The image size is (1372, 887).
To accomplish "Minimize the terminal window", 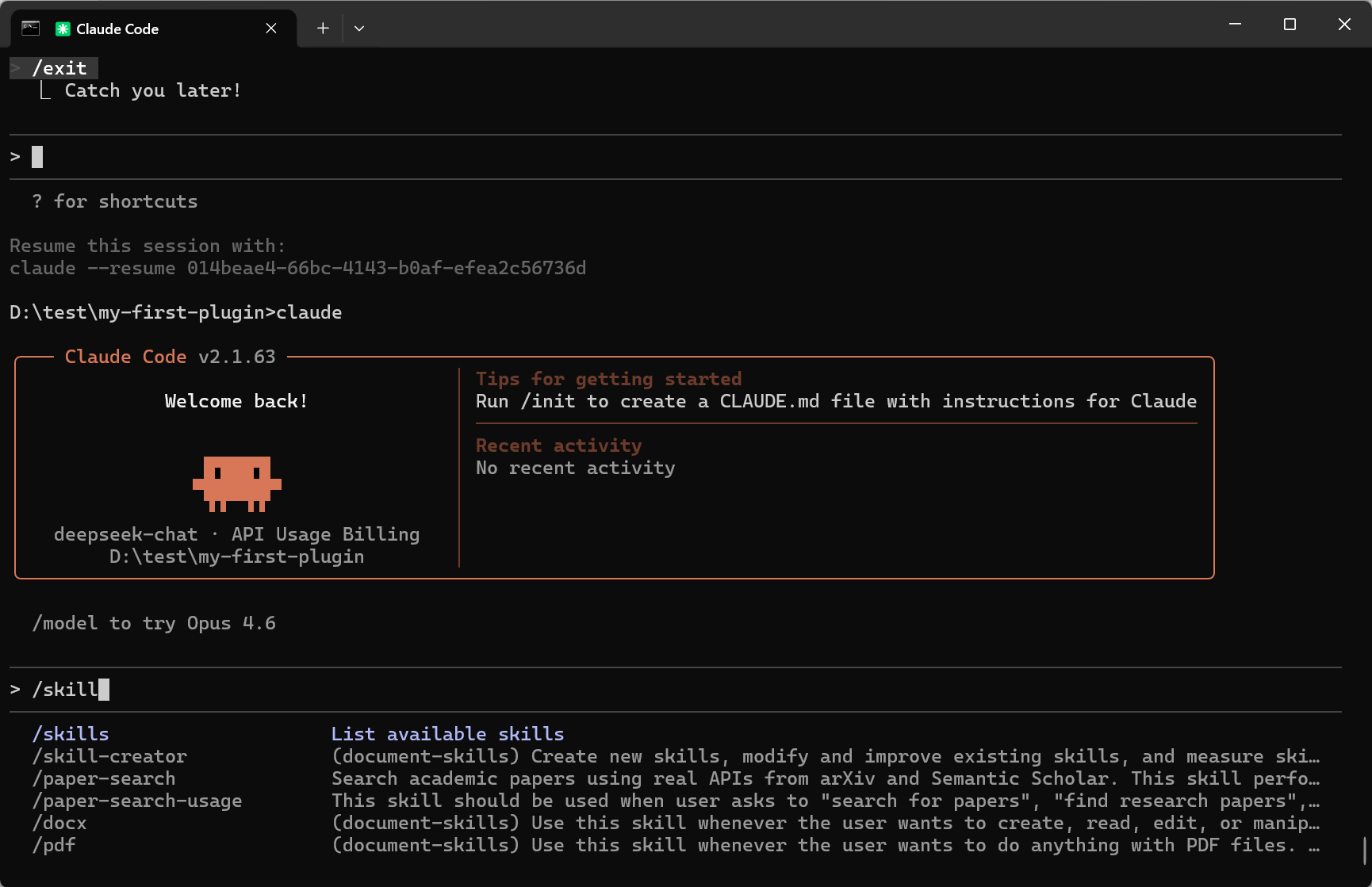I will [x=1235, y=25].
